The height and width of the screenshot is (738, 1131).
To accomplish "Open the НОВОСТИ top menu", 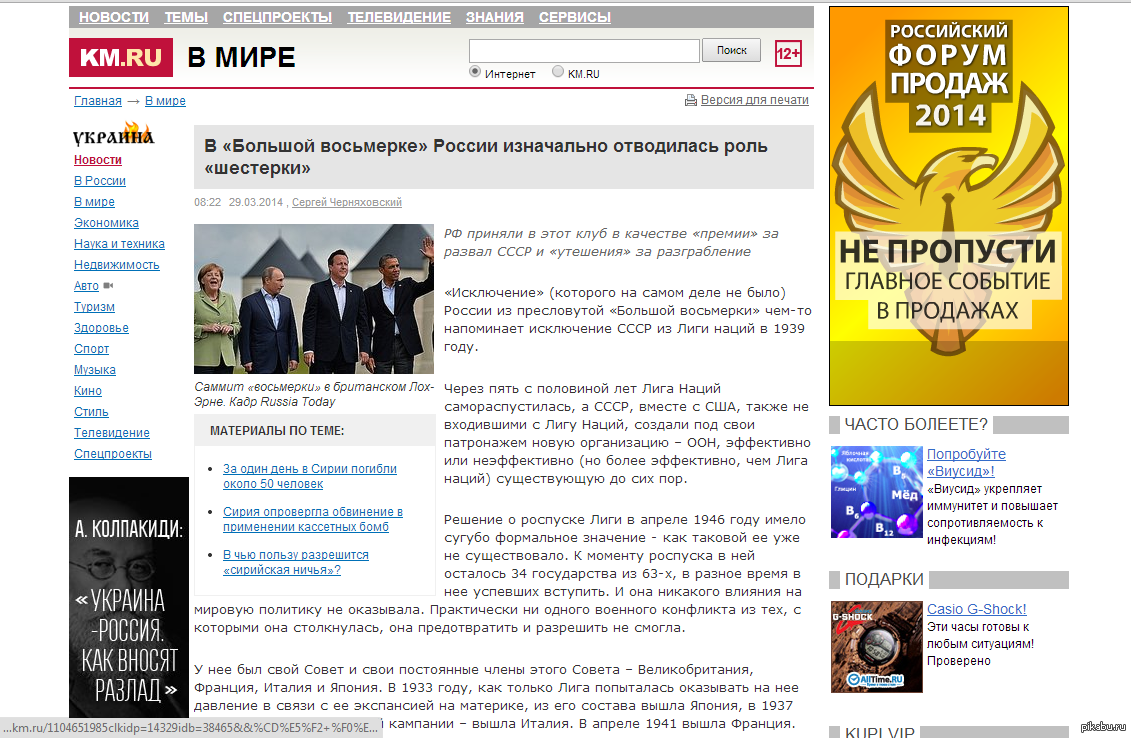I will tap(114, 17).
